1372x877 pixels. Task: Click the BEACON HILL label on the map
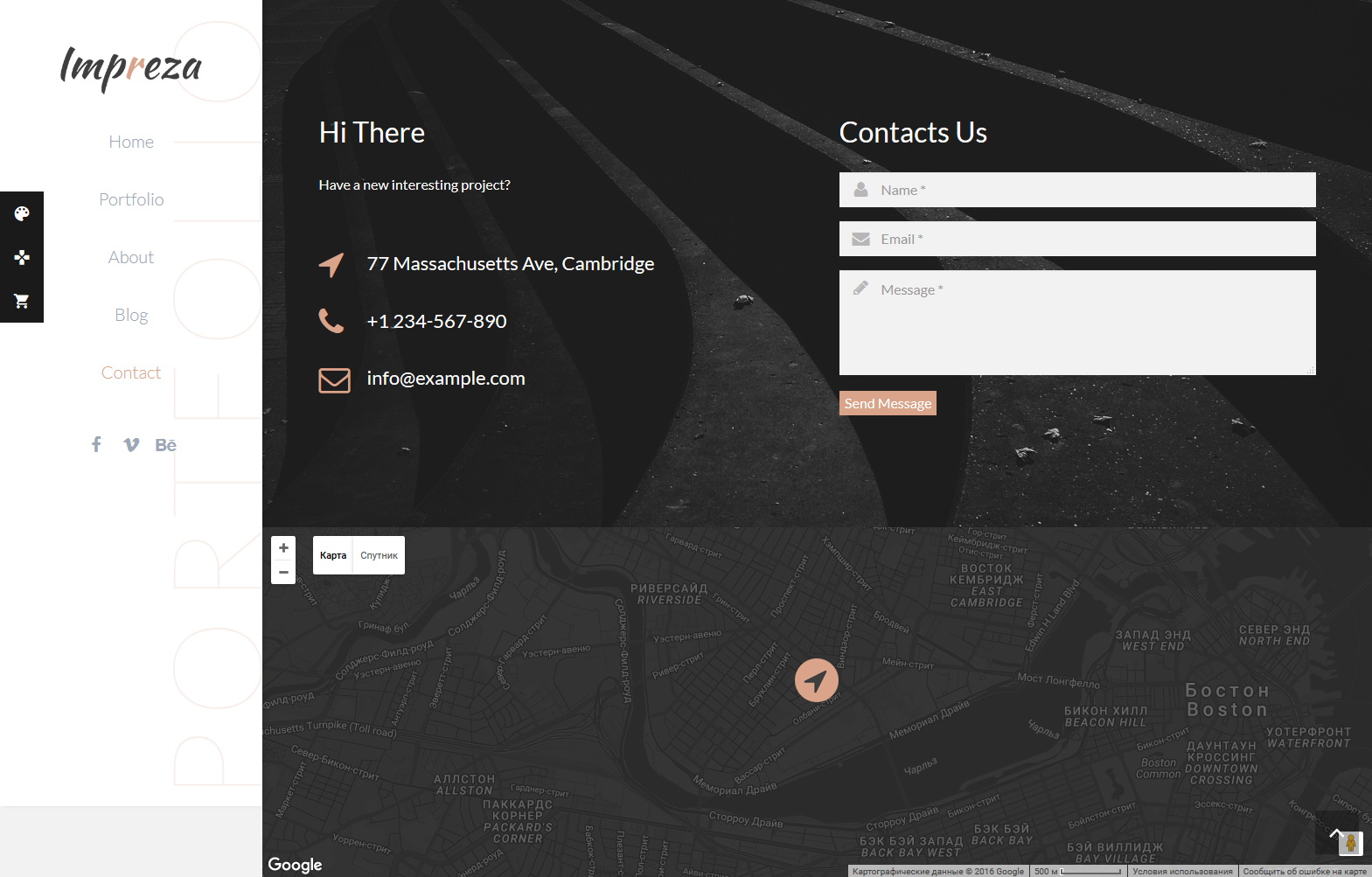1105,722
